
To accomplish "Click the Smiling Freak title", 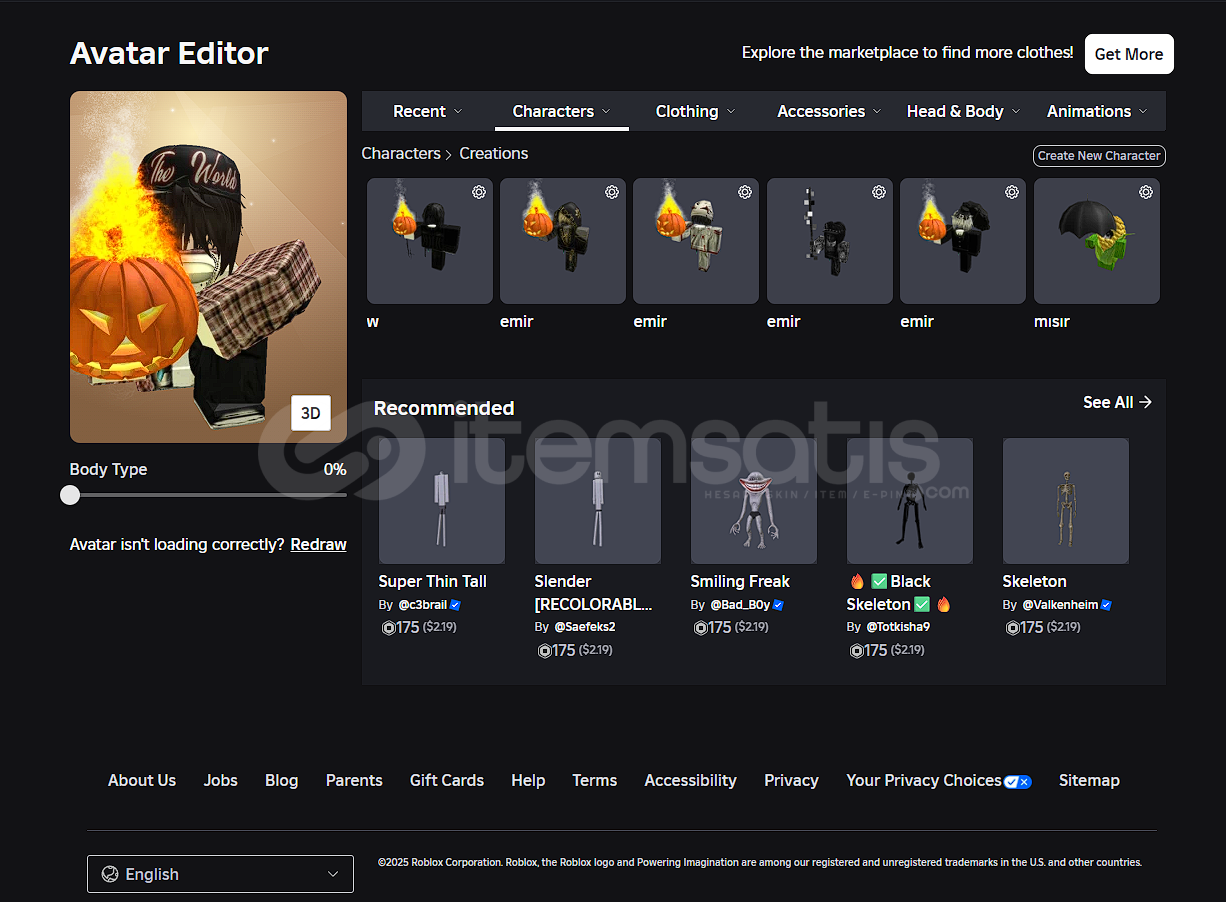I will 740,581.
